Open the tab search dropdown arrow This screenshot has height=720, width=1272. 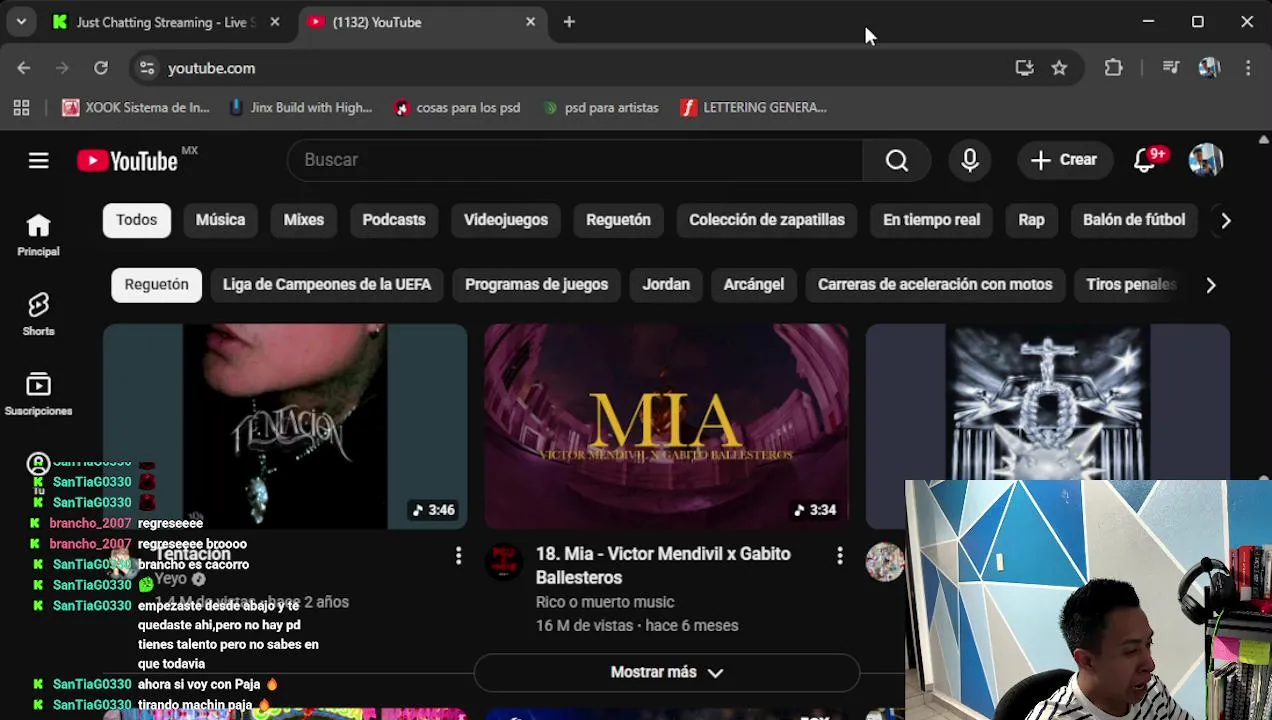tap(21, 22)
